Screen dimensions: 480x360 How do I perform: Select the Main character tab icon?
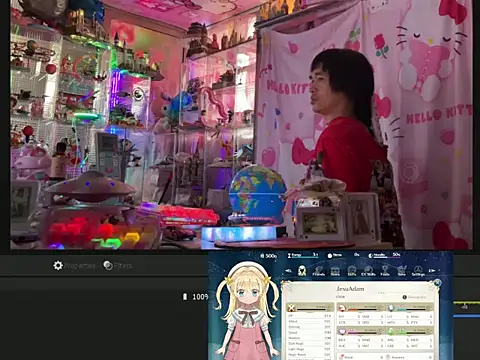pos(302,270)
